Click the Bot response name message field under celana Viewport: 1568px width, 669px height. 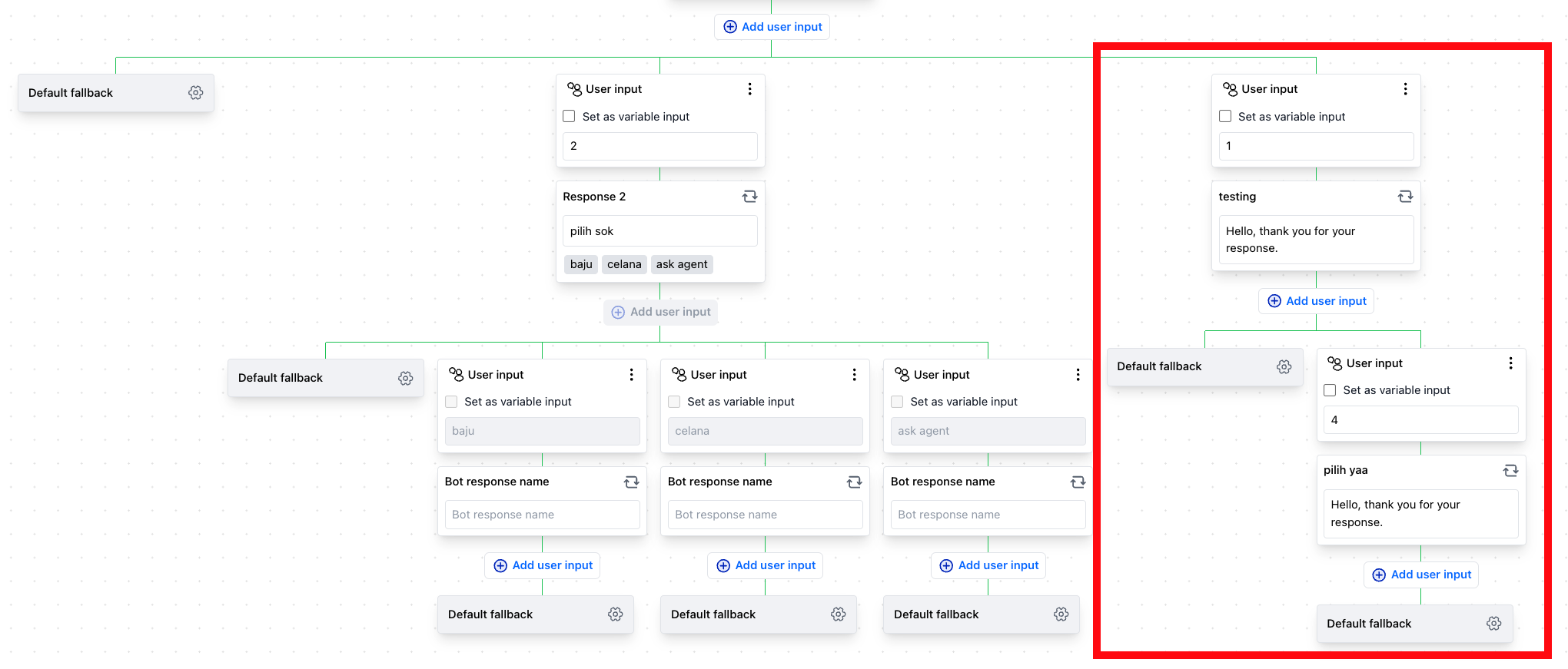tap(765, 515)
